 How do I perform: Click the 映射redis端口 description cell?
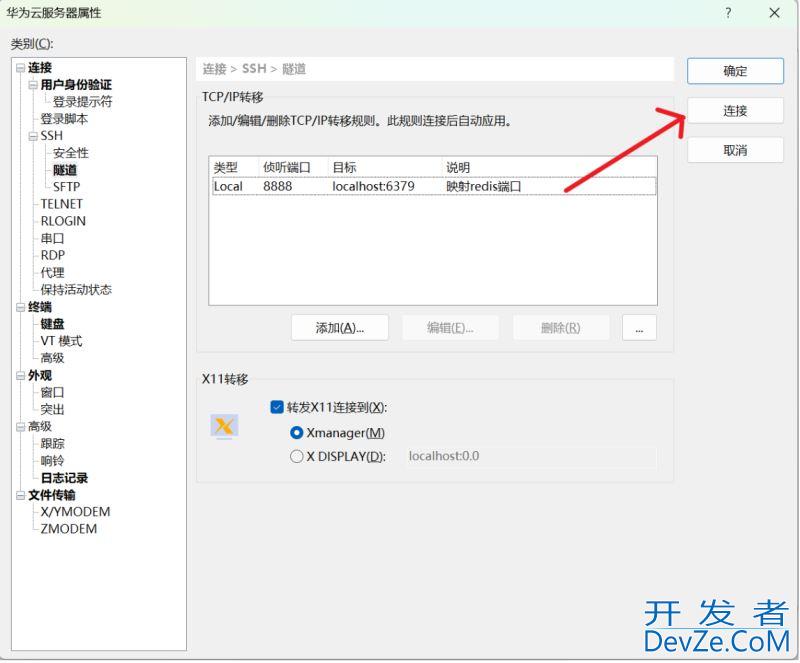point(484,186)
